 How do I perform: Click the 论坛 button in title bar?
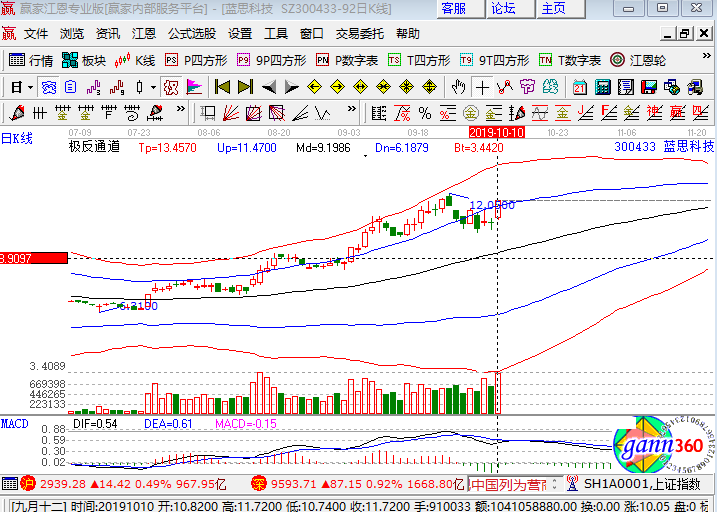(509, 8)
